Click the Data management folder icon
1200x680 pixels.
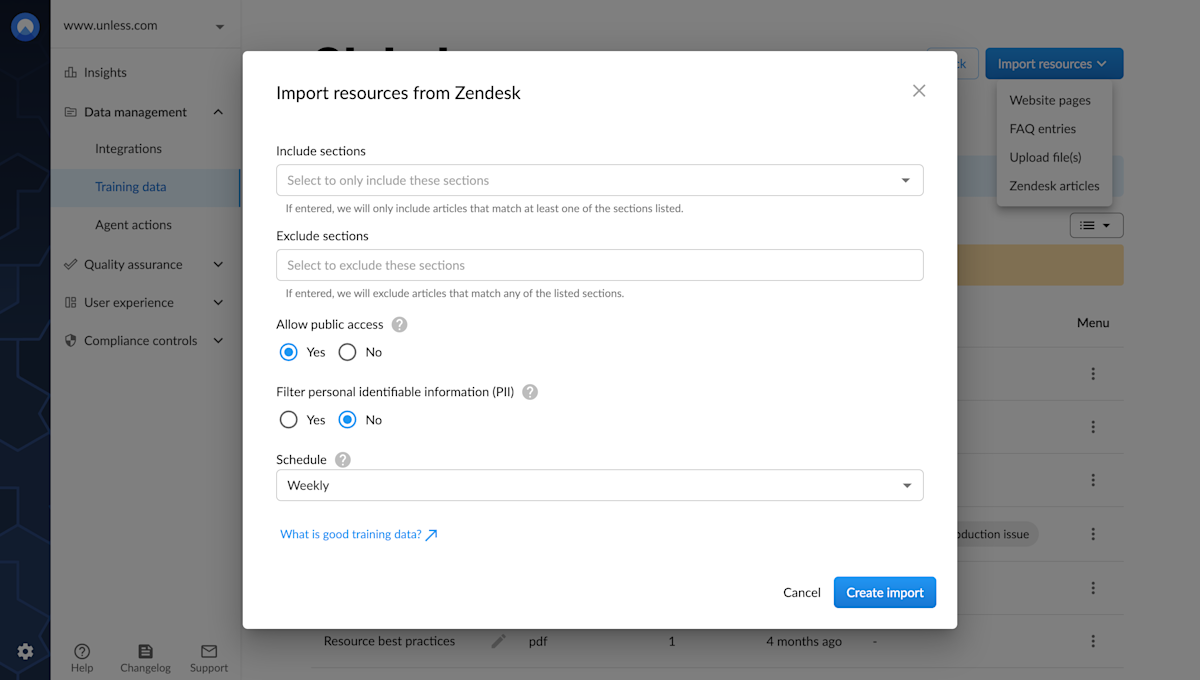[69, 112]
